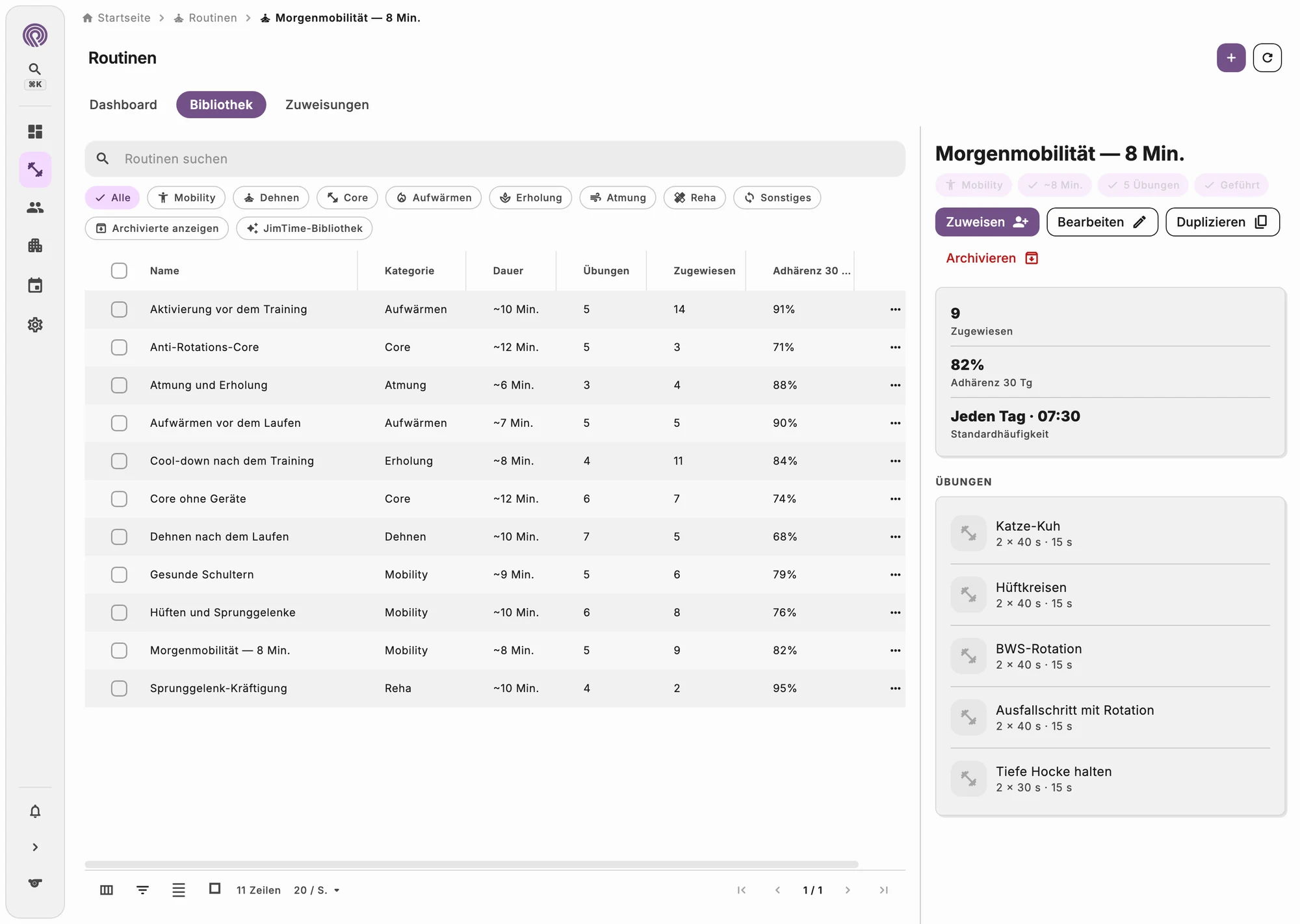Filter by the Mobility category chip
This screenshot has height=924, width=1300.
coord(186,198)
